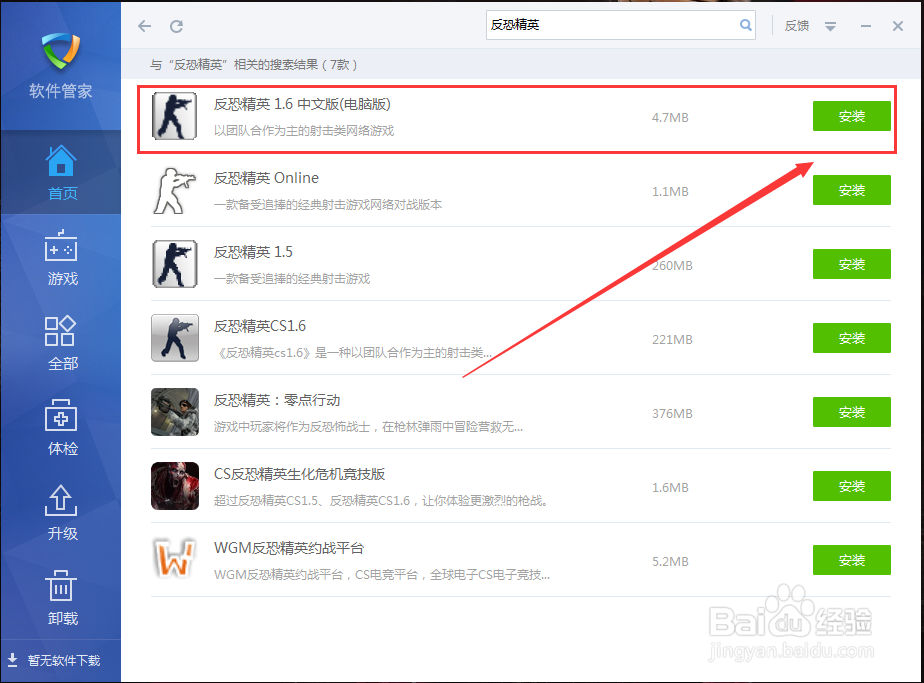Screen dimensions: 924x683
Task: Open the 体检 checkup tab
Action: (x=61, y=428)
